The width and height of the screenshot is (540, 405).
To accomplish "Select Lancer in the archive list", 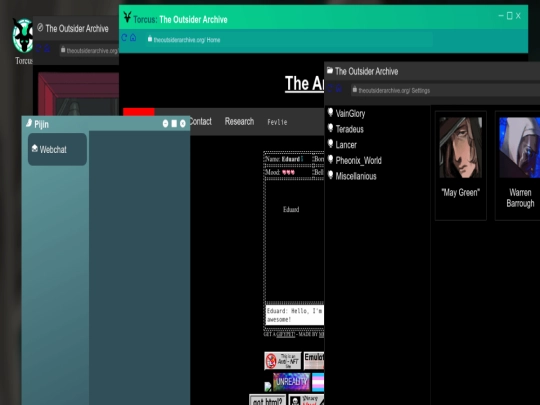I will (x=346, y=145).
